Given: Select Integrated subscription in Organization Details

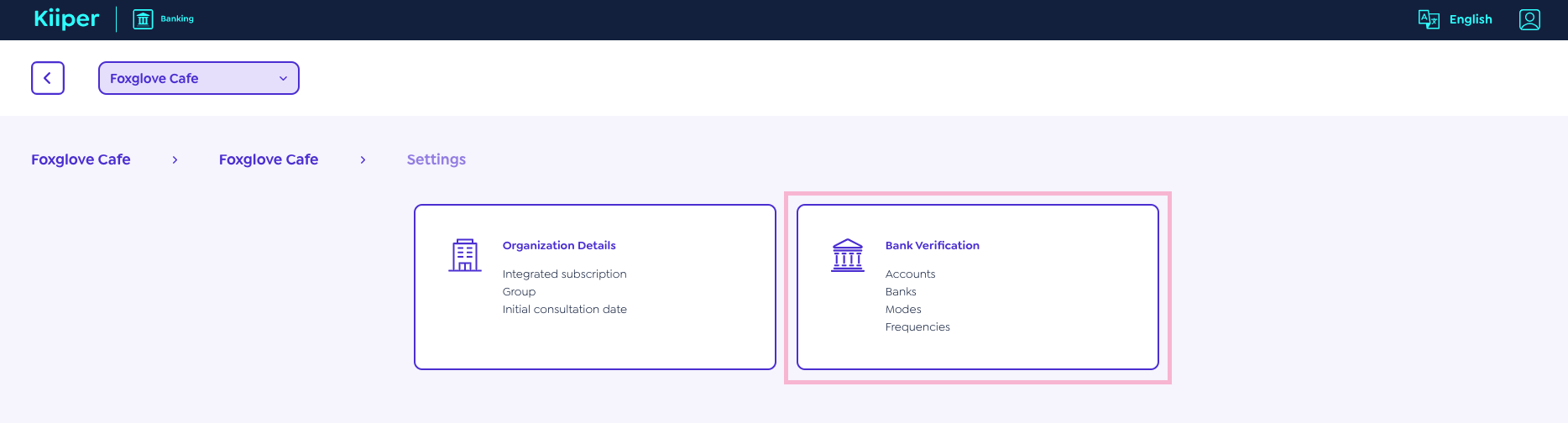Looking at the screenshot, I should (x=564, y=274).
